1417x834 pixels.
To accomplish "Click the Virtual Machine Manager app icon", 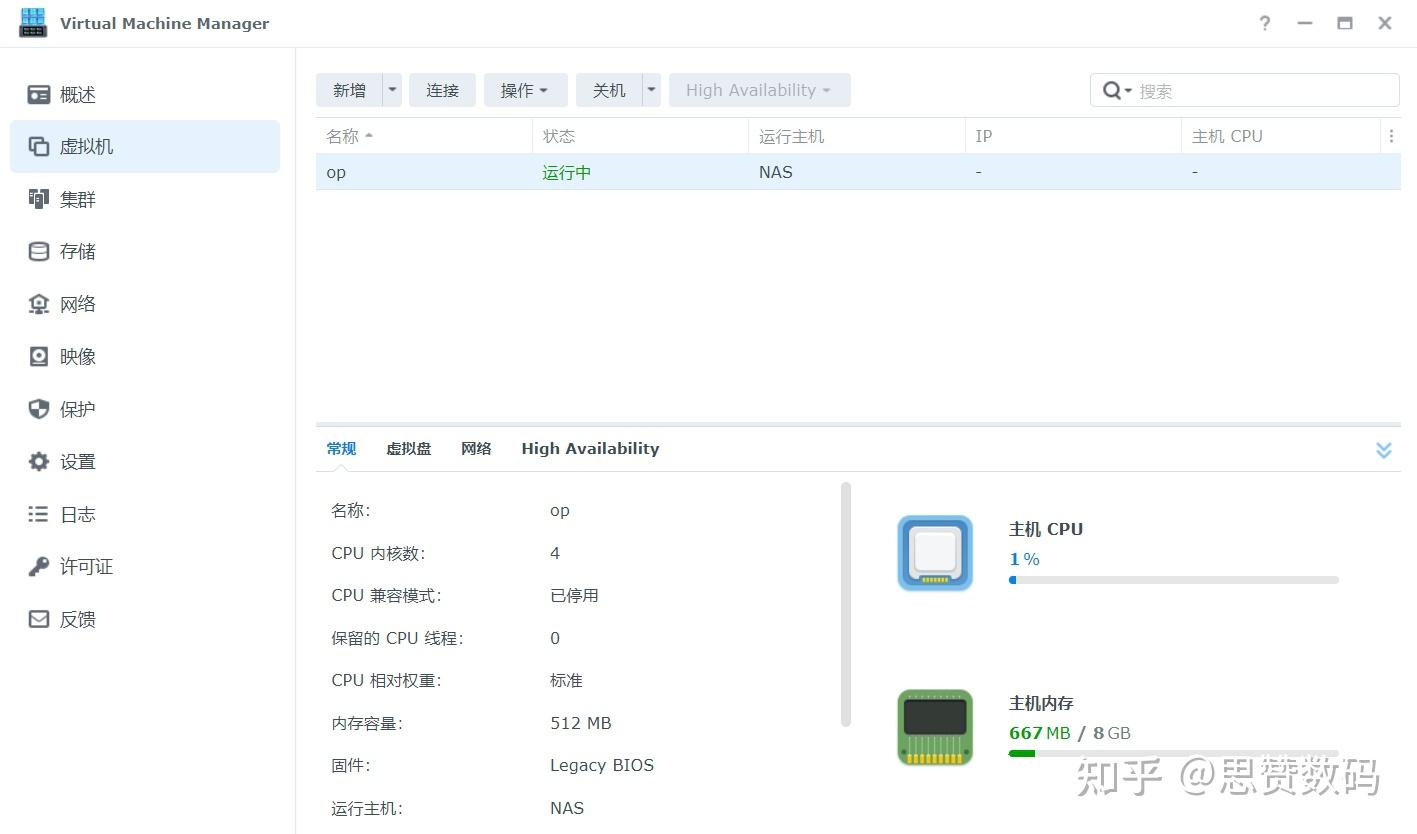I will point(33,23).
